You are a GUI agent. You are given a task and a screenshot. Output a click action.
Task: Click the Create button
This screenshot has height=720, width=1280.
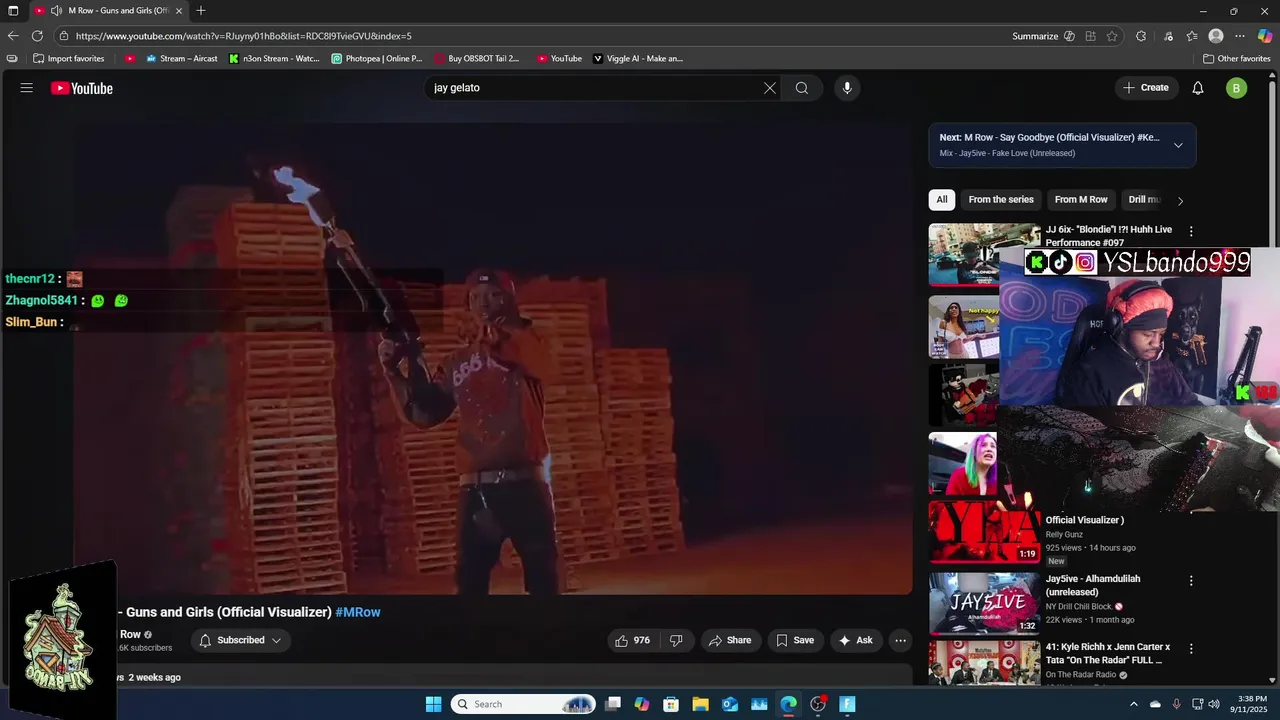click(x=1146, y=88)
